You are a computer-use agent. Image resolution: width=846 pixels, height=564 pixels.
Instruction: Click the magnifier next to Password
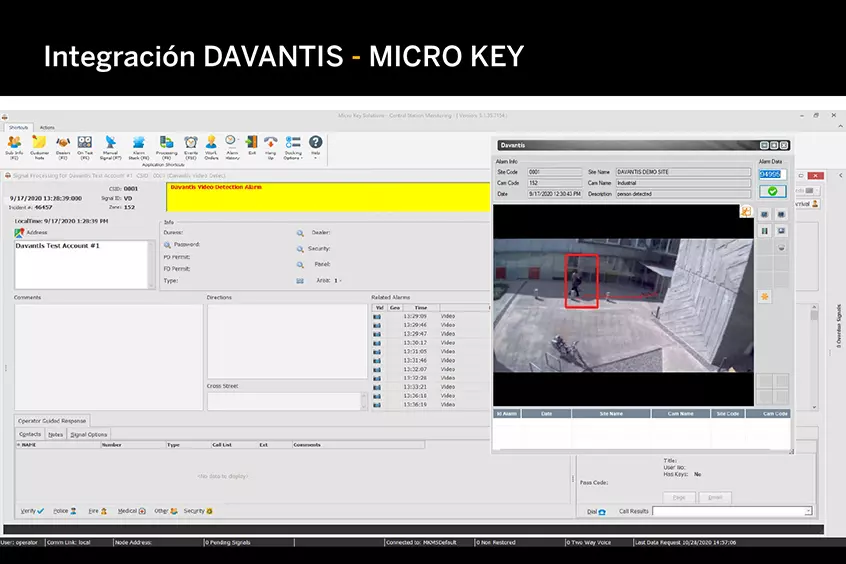coord(167,244)
